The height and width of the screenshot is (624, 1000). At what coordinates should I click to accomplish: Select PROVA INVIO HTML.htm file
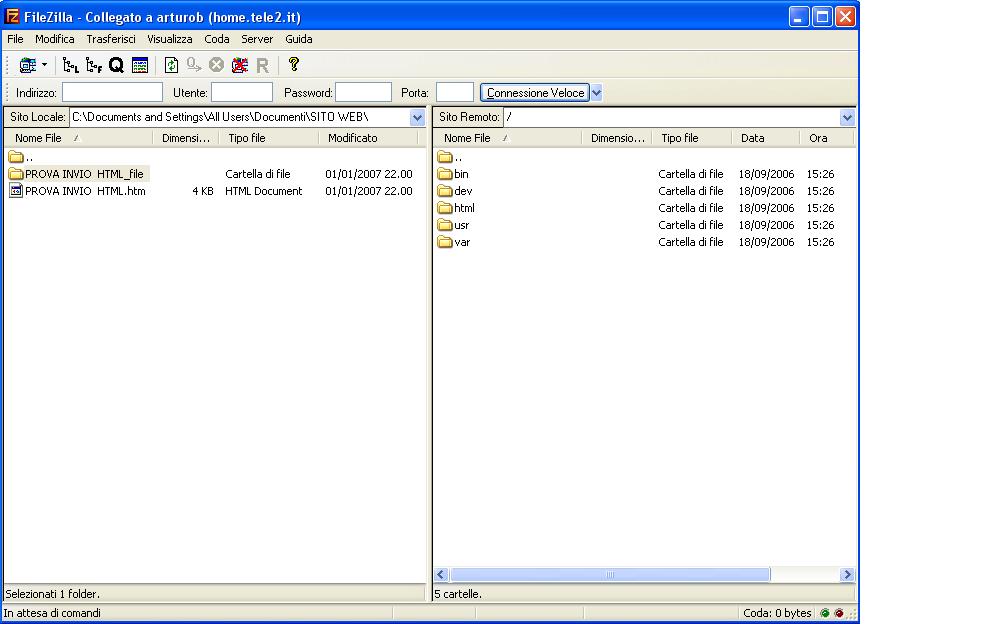78,191
